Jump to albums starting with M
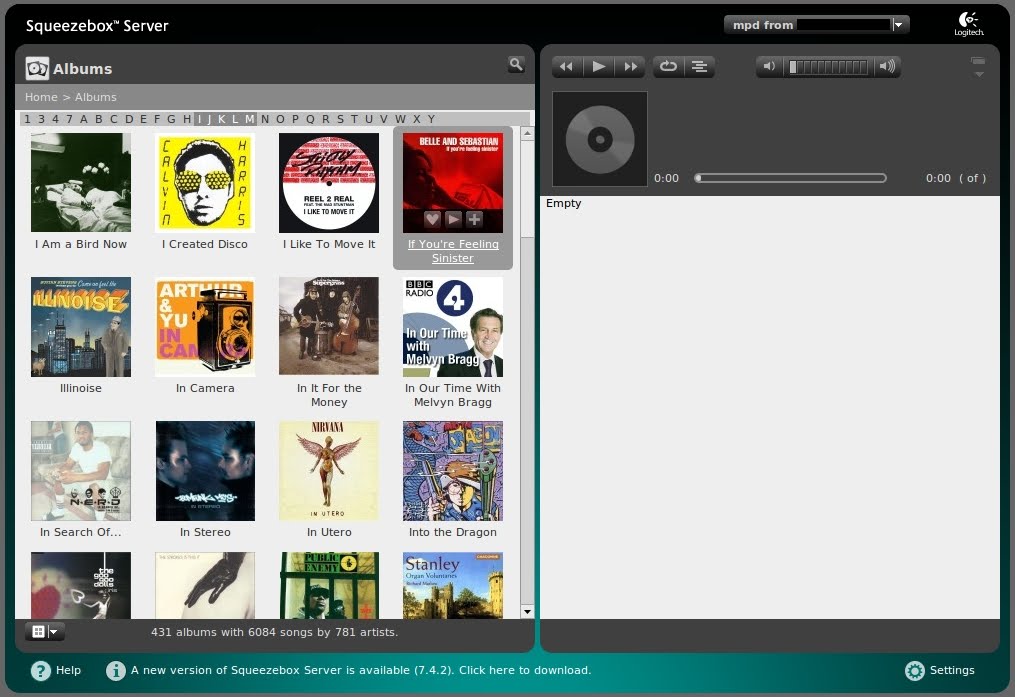Image resolution: width=1015 pixels, height=697 pixels. point(250,119)
